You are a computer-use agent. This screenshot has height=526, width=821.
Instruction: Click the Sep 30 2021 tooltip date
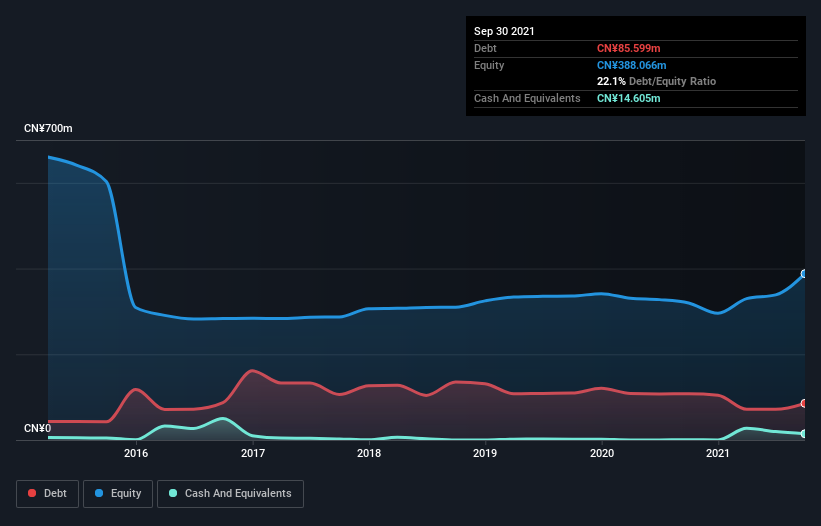[x=504, y=31]
